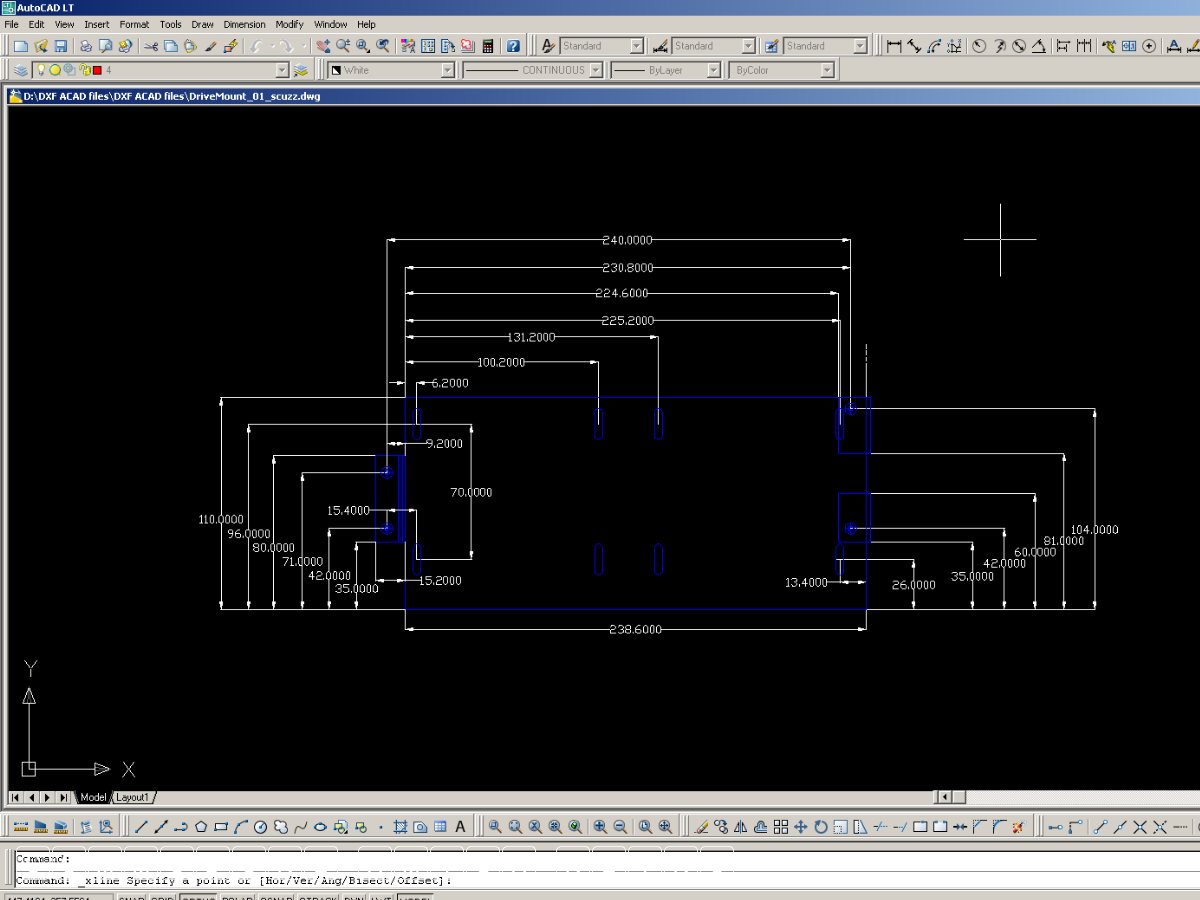Image resolution: width=1200 pixels, height=900 pixels.
Task: Select the Multiline Text tool
Action: pyautogui.click(x=460, y=827)
